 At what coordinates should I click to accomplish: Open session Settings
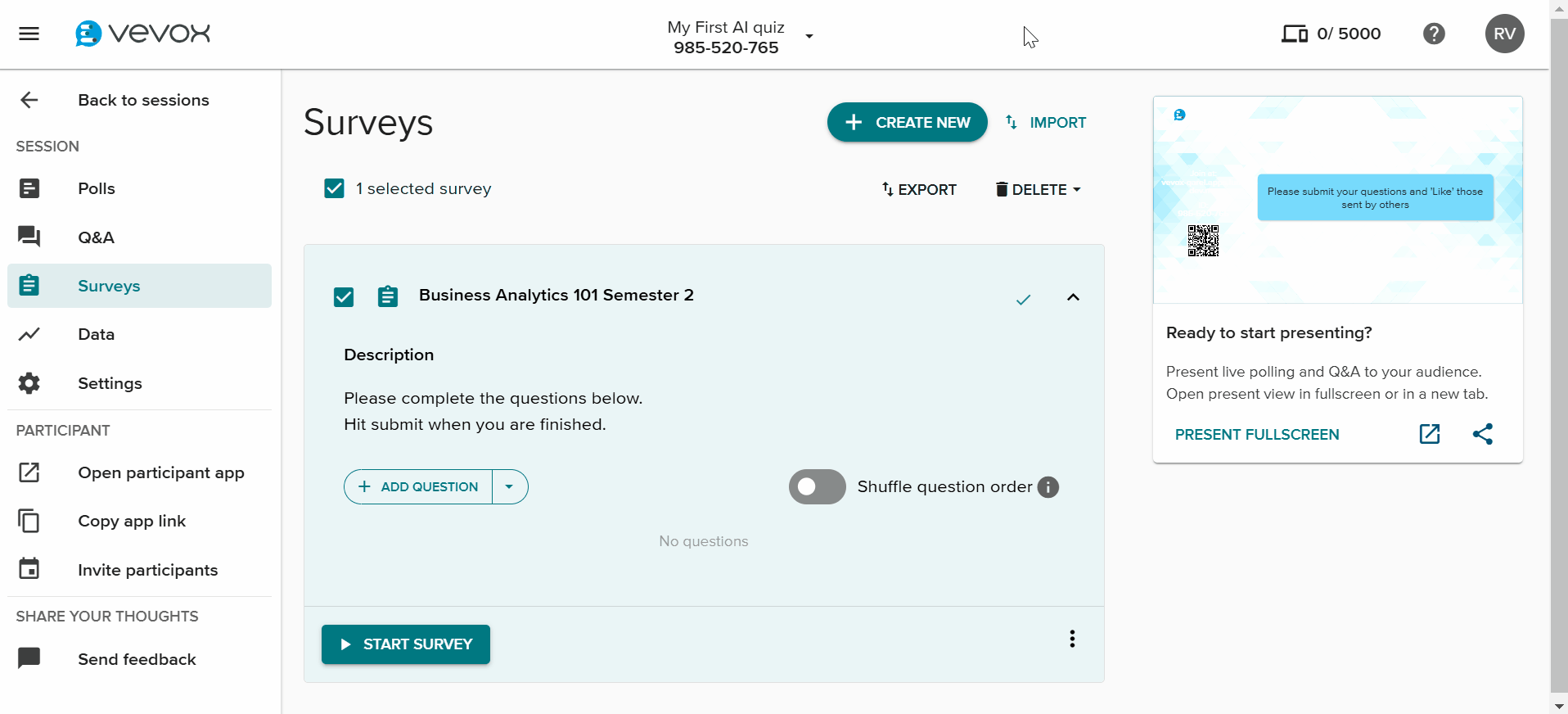tap(139, 383)
